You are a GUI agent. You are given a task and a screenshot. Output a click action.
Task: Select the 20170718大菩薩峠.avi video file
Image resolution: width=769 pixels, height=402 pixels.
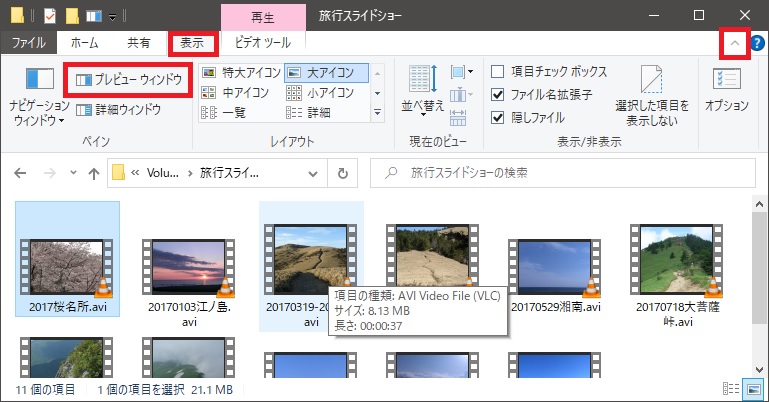(x=677, y=275)
